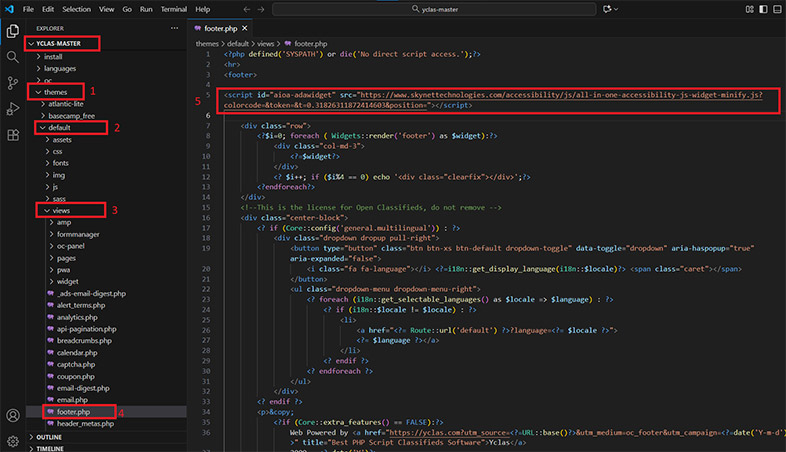Open the Manage gear settings icon

coord(13,441)
